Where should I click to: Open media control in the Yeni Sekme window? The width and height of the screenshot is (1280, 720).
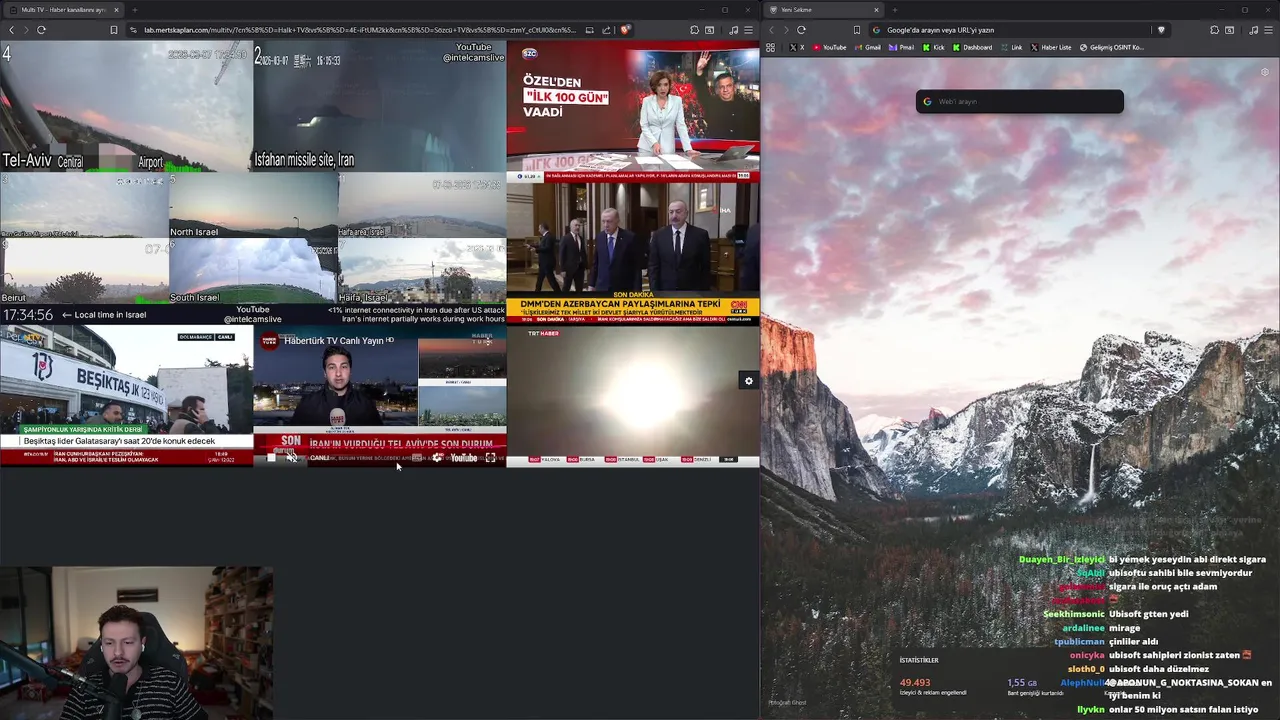[1254, 30]
